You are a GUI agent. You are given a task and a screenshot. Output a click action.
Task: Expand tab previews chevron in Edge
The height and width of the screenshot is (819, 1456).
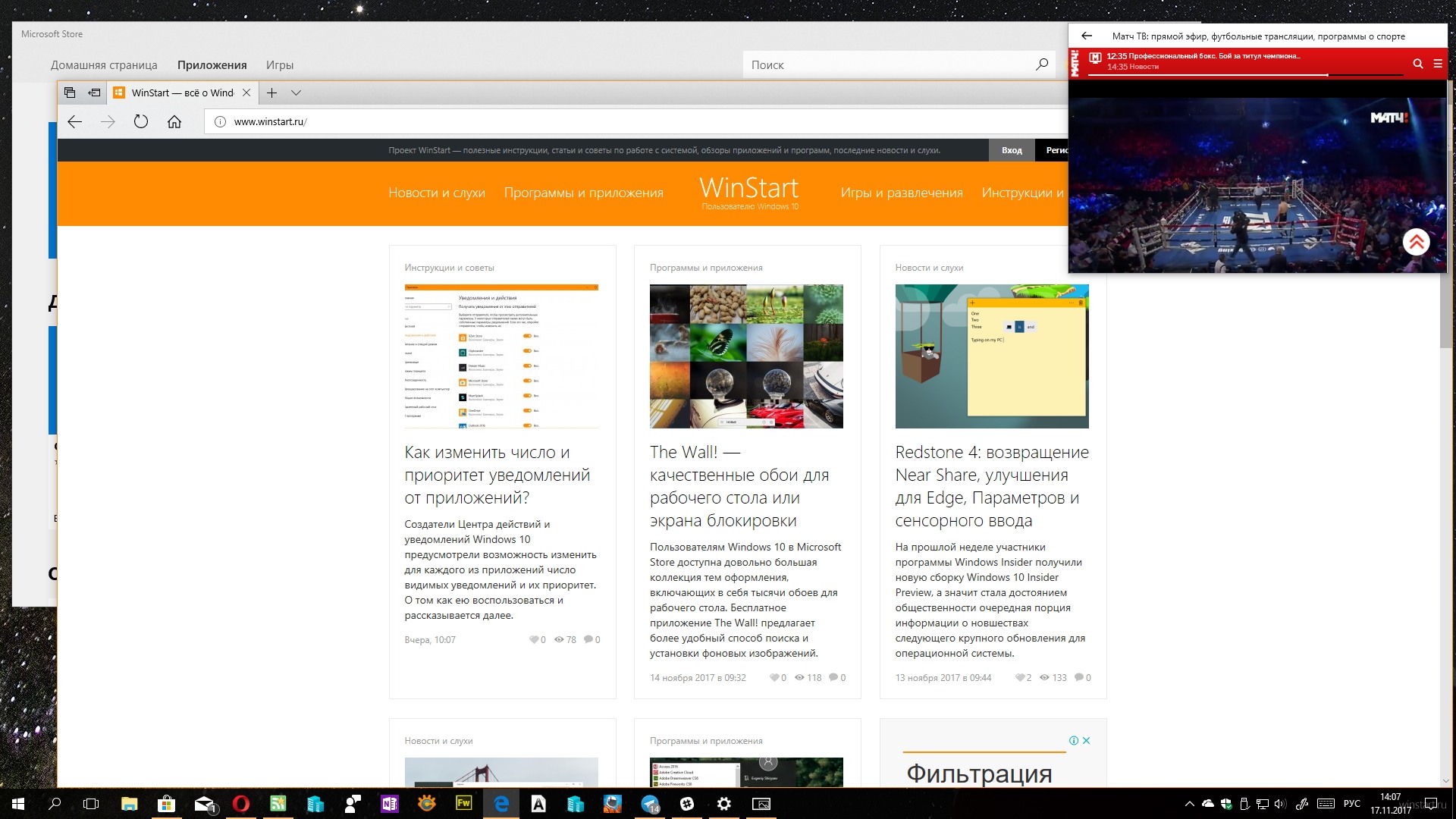point(296,93)
